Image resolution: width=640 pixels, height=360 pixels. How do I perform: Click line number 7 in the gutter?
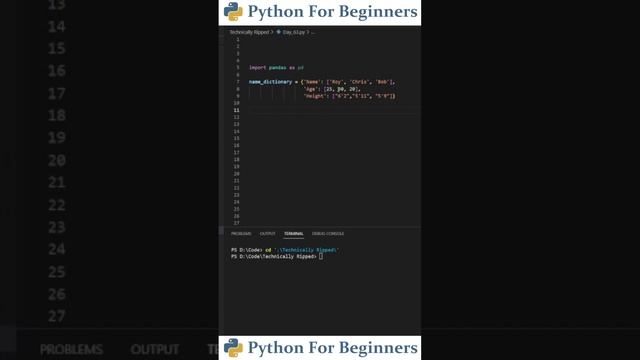238,82
